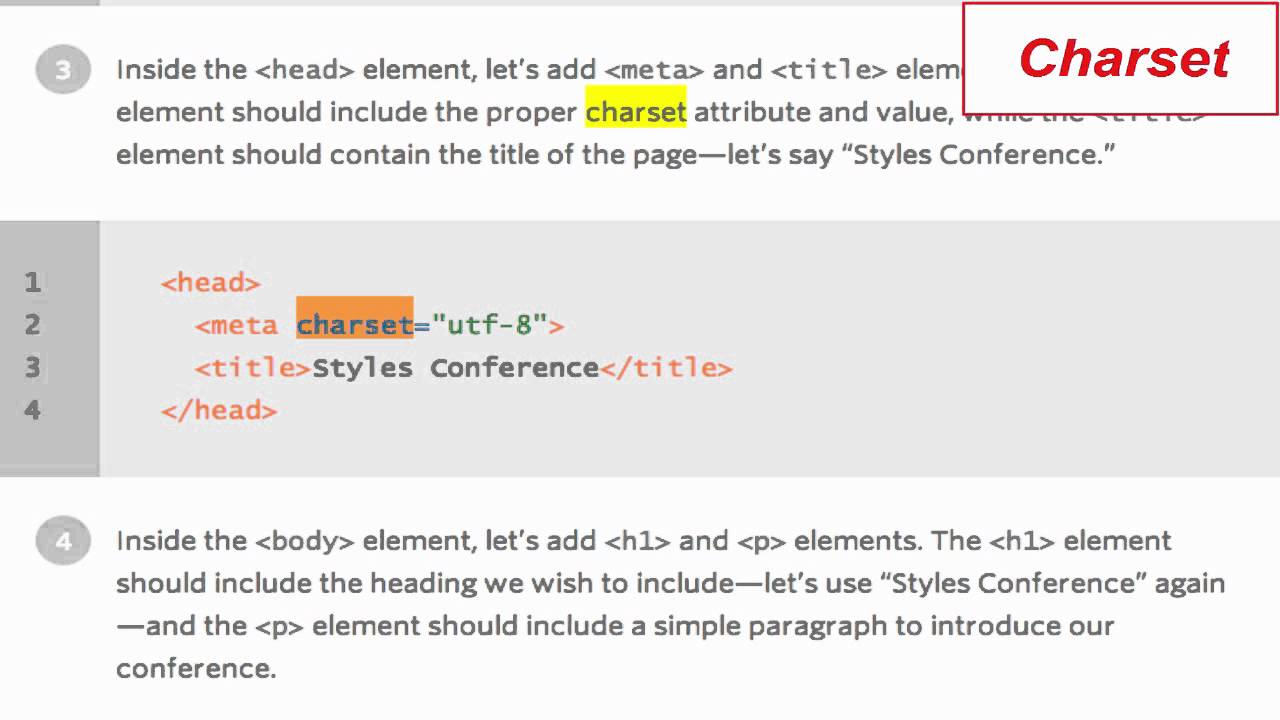Click the closing </title> tag in code
1280x720 pixels.
click(x=666, y=367)
